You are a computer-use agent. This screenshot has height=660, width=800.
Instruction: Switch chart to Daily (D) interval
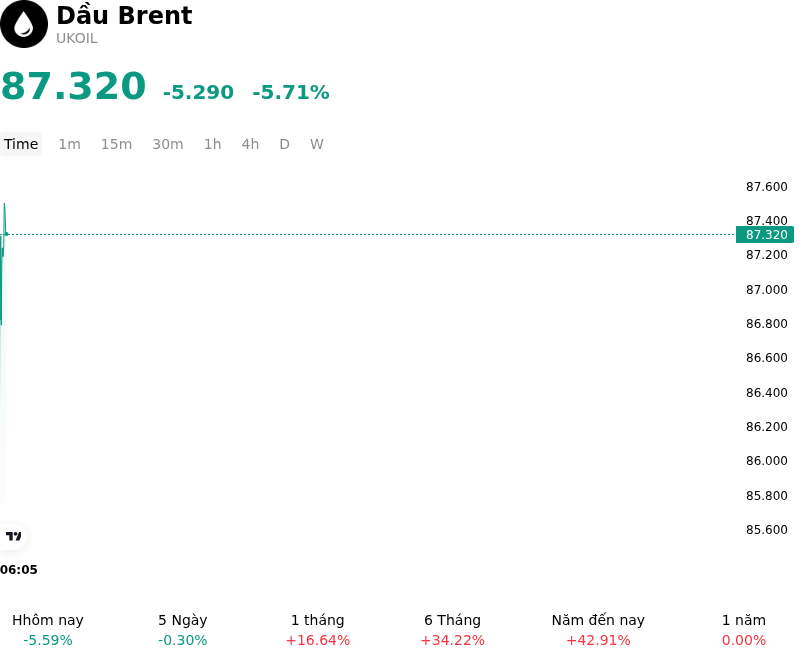285,144
